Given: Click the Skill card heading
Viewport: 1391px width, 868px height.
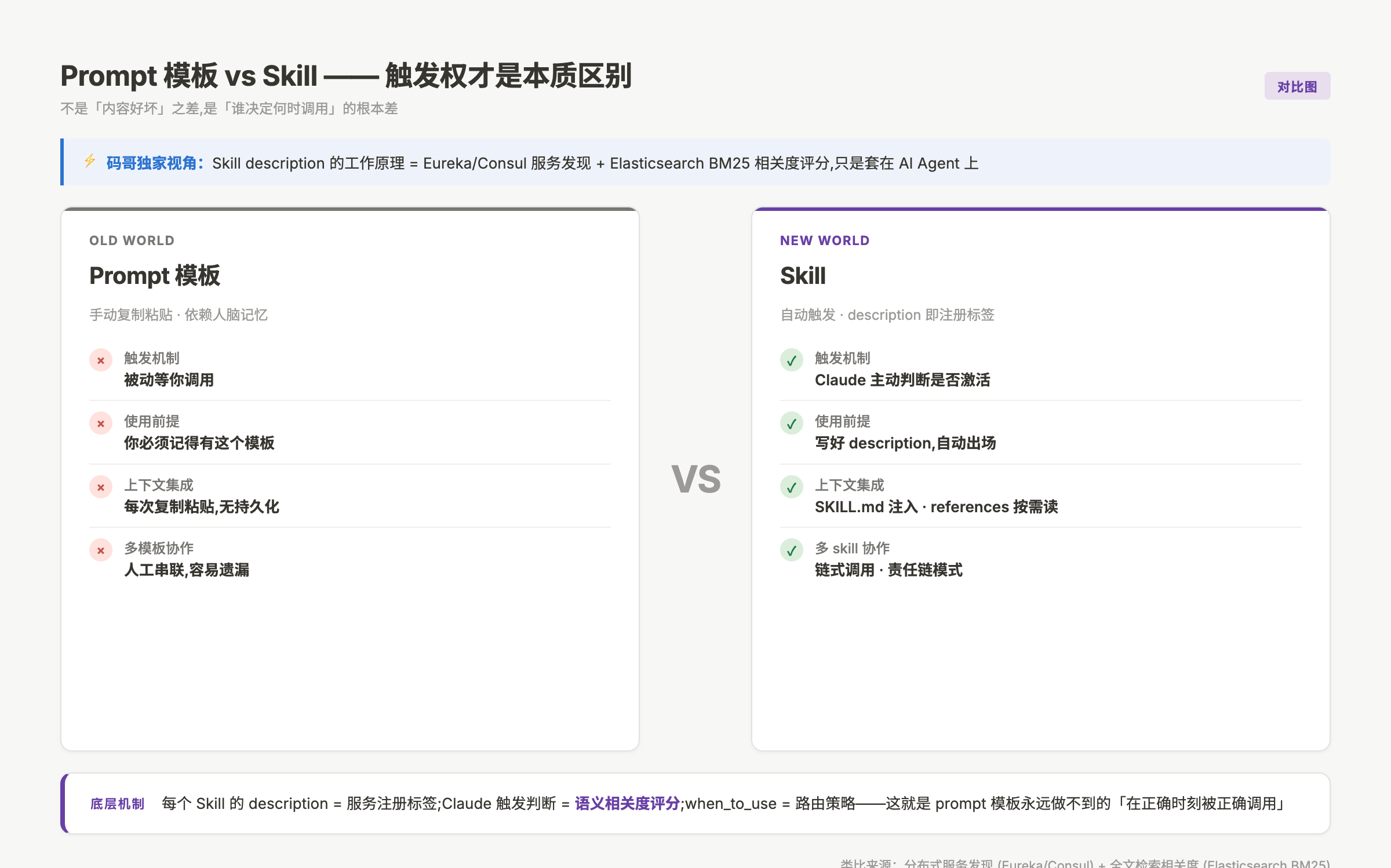Looking at the screenshot, I should (x=803, y=276).
